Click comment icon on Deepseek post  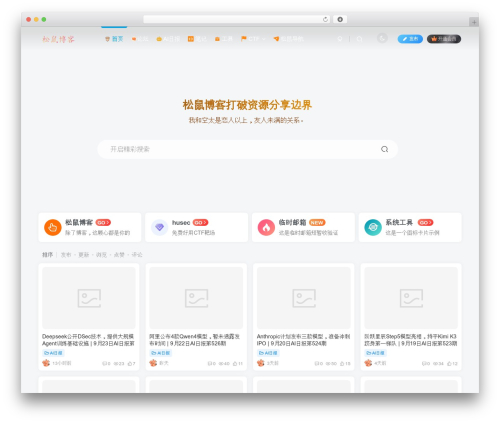click(105, 363)
